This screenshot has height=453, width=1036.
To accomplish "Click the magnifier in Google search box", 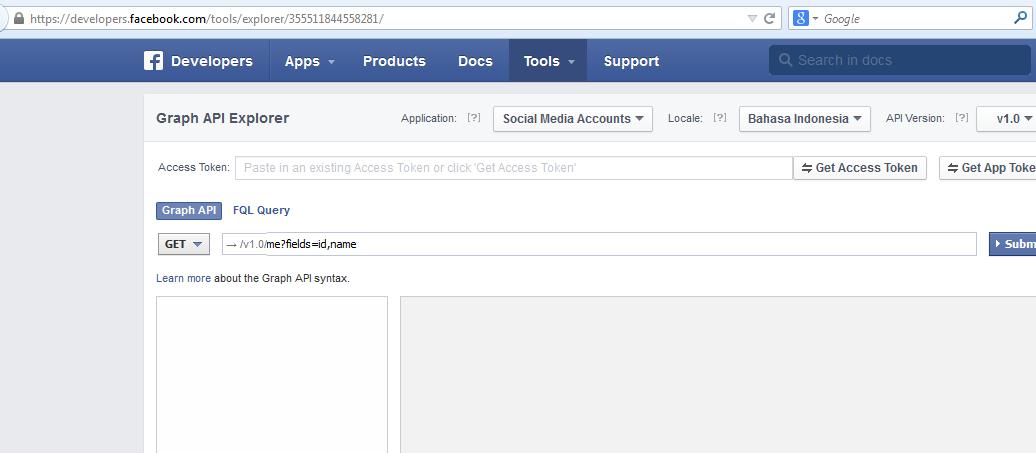I will click(x=1020, y=18).
